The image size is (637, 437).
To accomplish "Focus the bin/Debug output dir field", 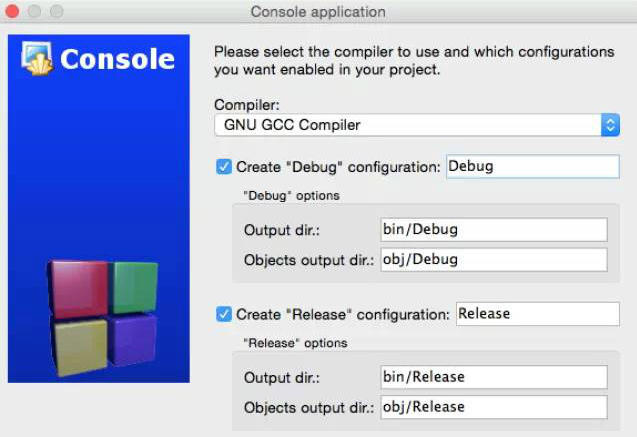I will 493,230.
